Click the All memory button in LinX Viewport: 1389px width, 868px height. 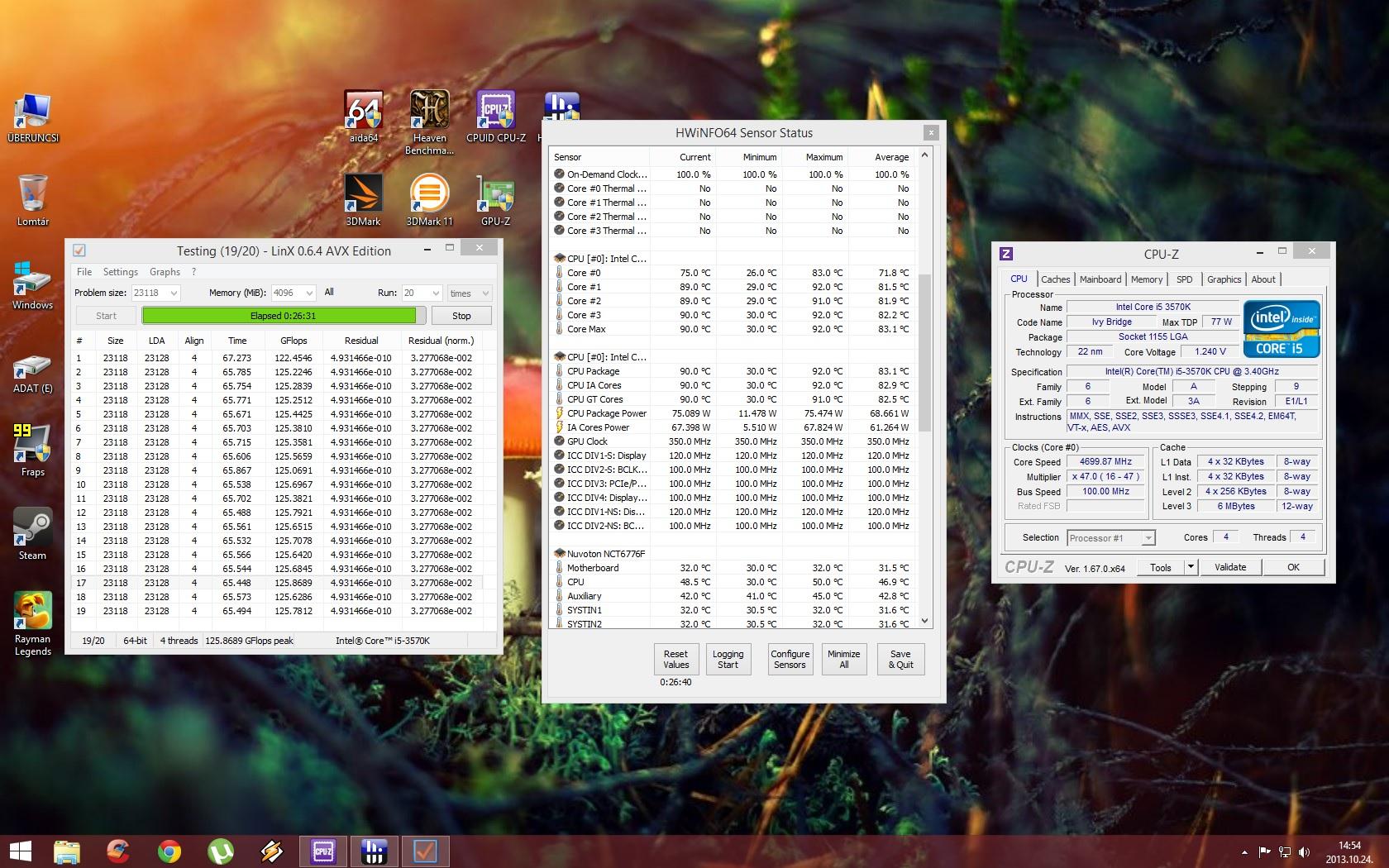329,293
